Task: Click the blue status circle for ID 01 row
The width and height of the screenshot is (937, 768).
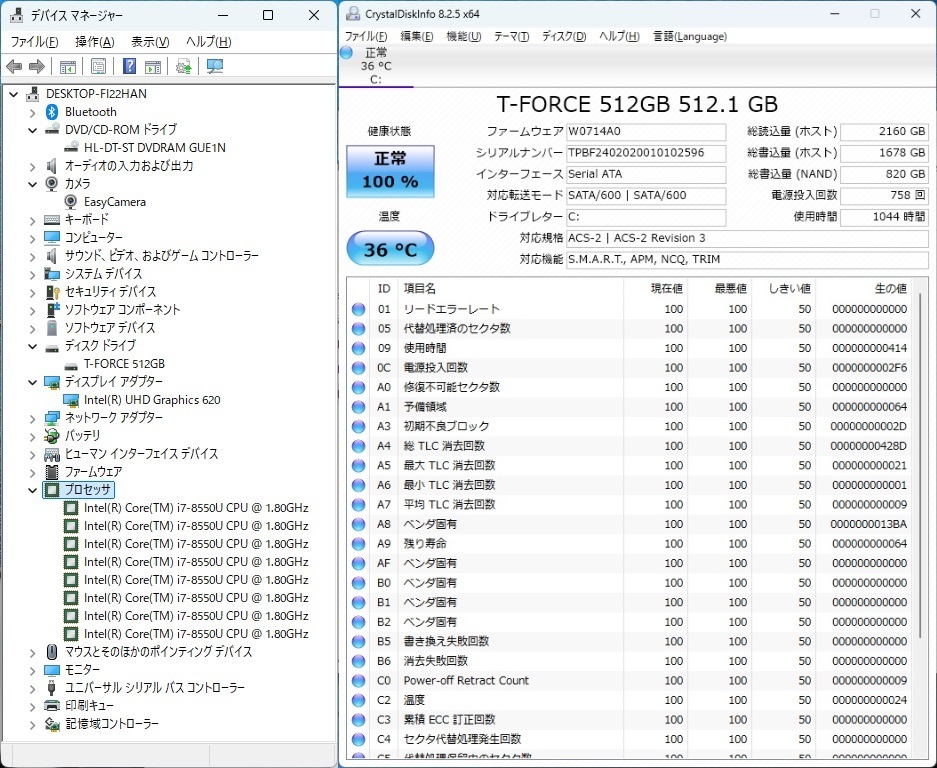Action: pos(358,309)
